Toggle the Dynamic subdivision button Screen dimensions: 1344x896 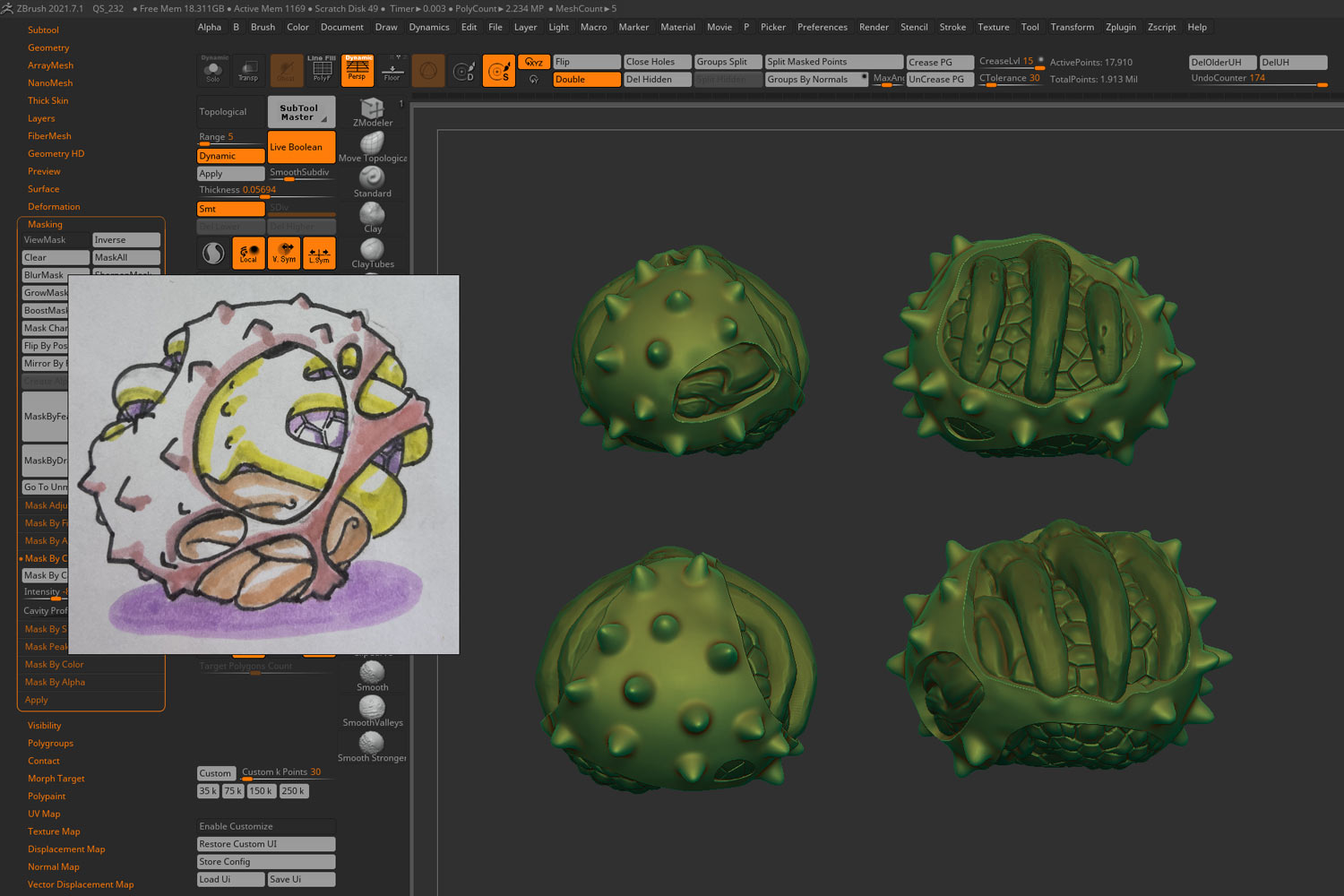click(231, 156)
